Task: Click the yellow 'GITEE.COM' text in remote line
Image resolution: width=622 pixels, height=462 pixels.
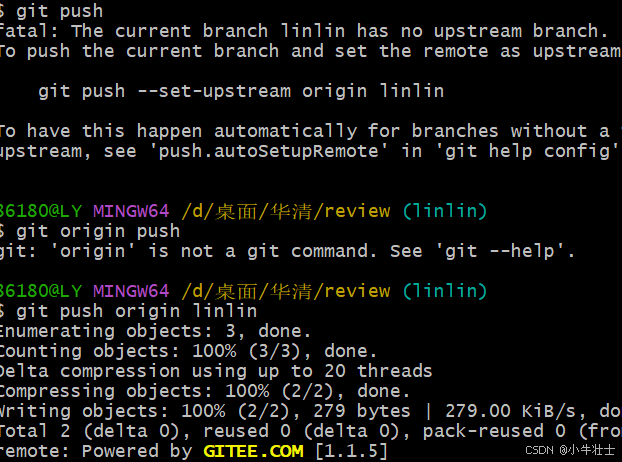Action: pos(253,451)
